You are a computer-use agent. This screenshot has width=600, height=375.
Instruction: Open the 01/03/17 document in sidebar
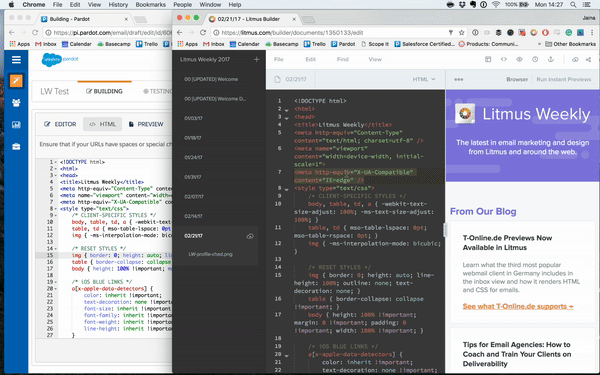193,118
